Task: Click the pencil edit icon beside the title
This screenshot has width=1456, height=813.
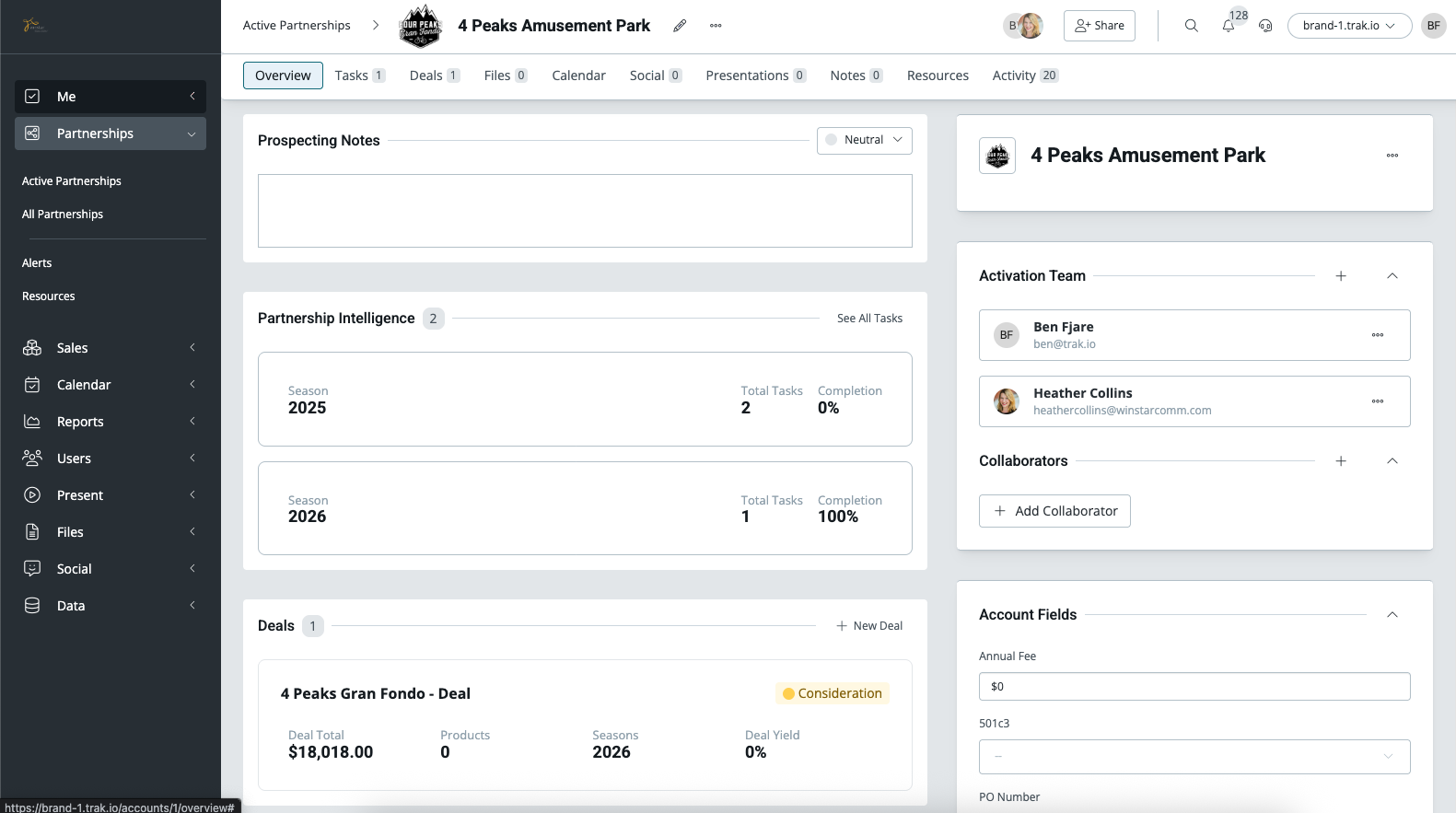Action: (680, 26)
